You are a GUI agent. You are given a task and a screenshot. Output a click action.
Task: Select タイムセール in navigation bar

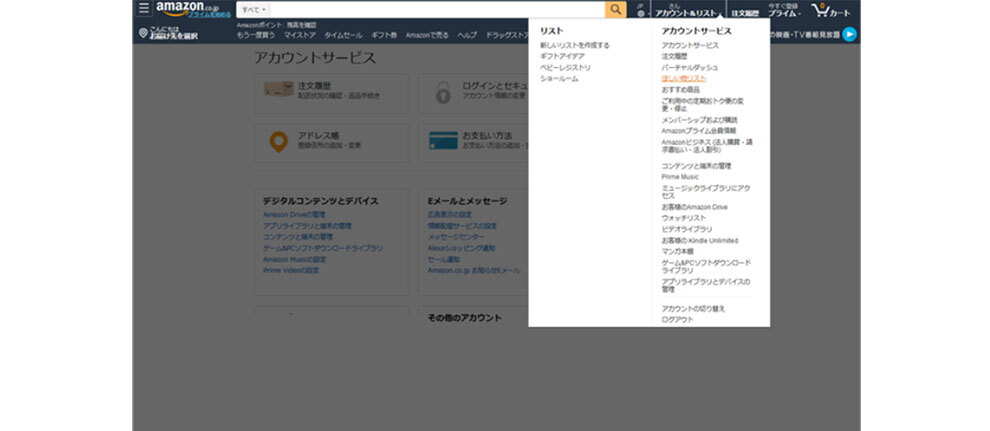pos(343,35)
